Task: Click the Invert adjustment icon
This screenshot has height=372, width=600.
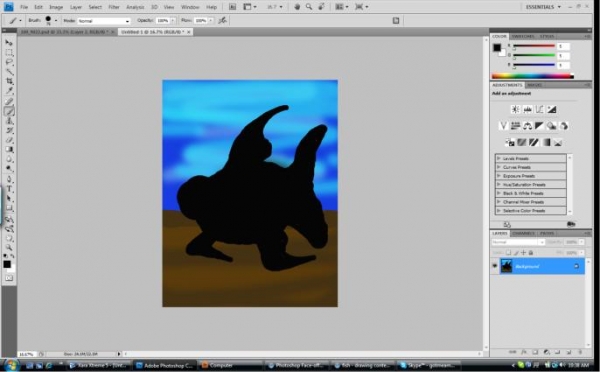Action: coord(510,143)
